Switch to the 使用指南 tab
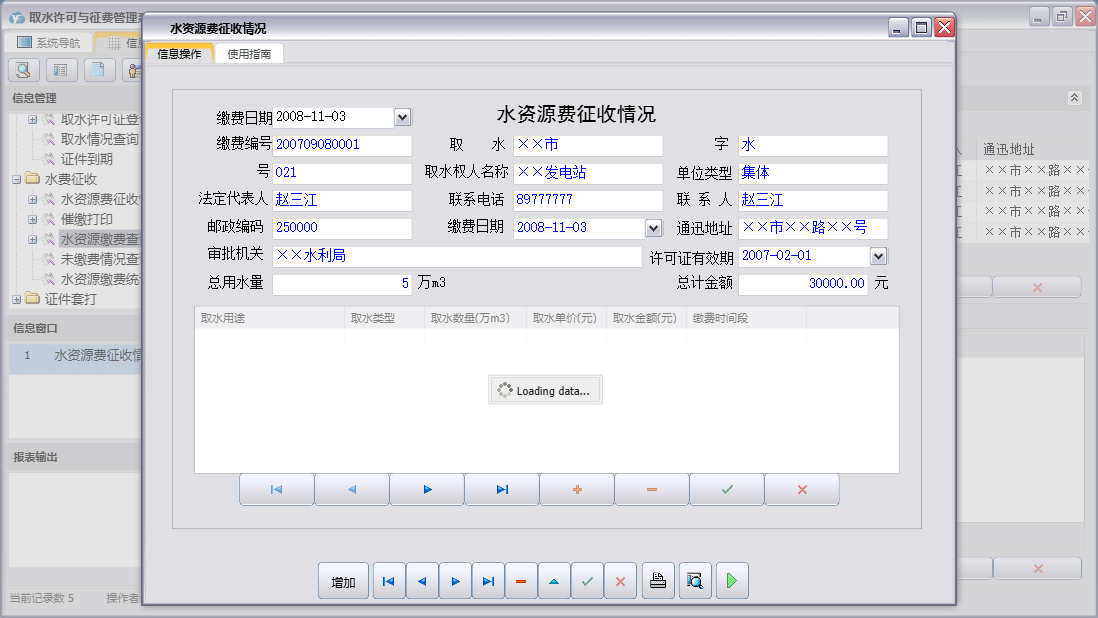The width and height of the screenshot is (1098, 618). coord(249,54)
